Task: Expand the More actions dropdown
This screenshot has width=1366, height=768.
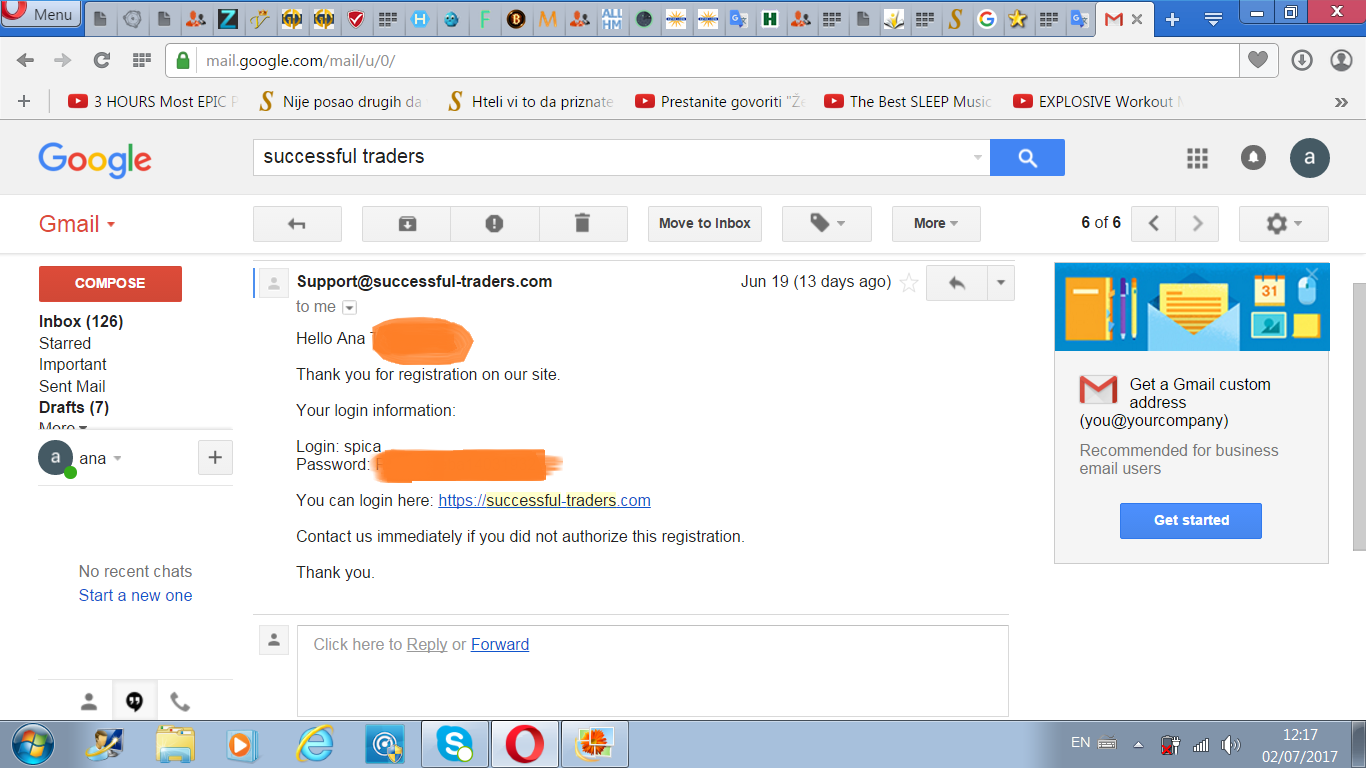Action: pyautogui.click(x=935, y=224)
